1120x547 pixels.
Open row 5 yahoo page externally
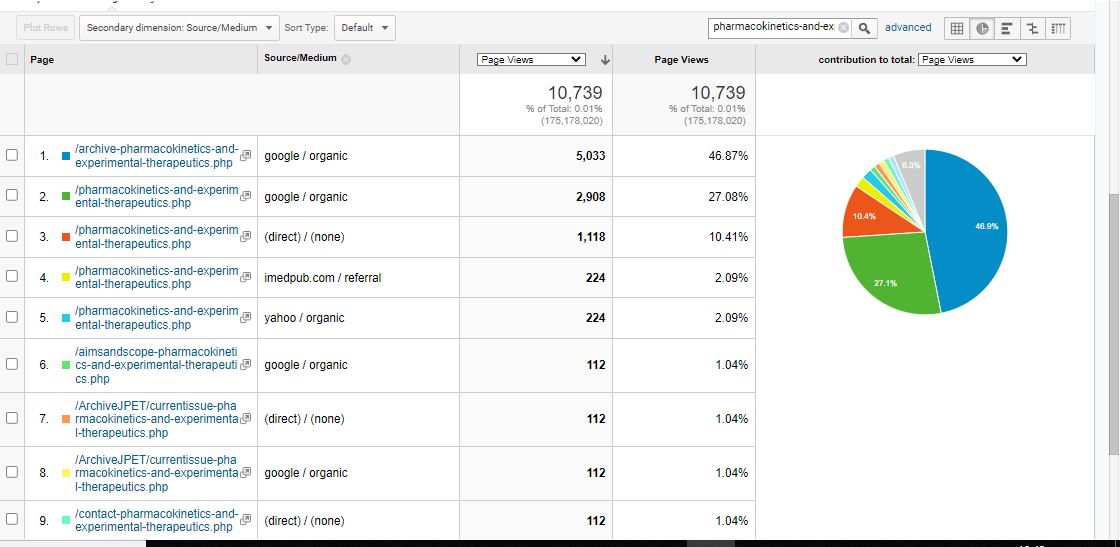click(246, 316)
